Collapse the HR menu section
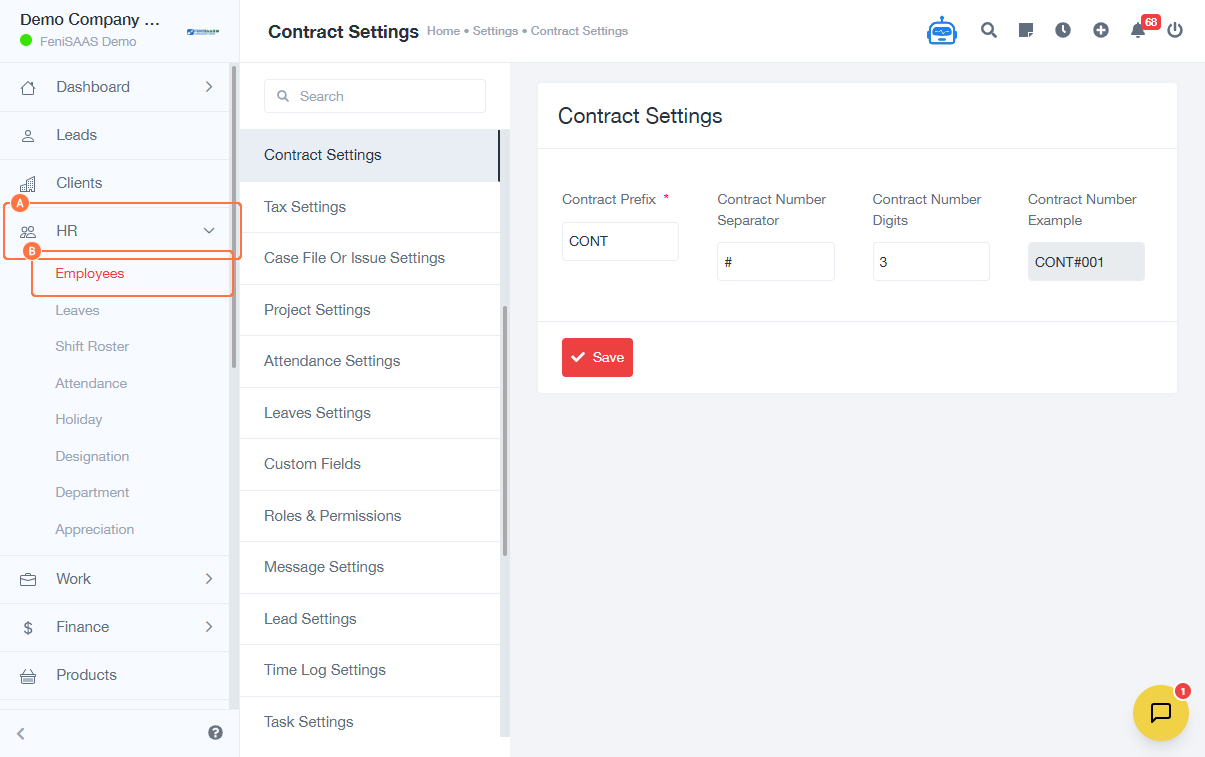Image resolution: width=1205 pixels, height=757 pixels. click(x=208, y=231)
